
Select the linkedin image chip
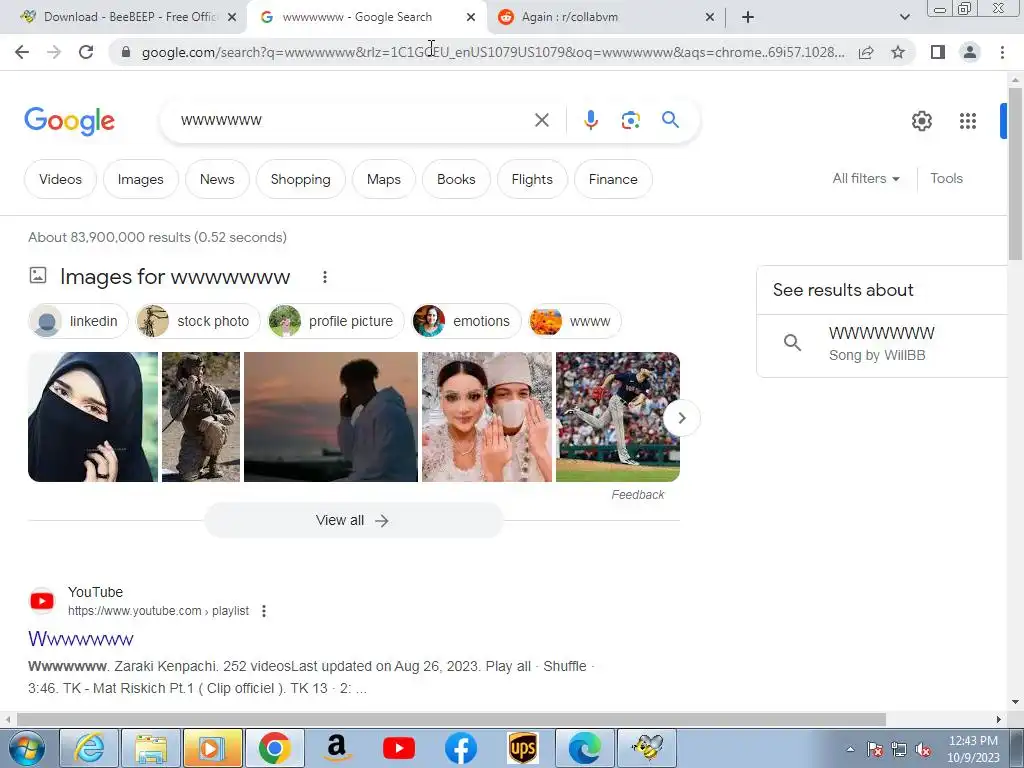pos(78,321)
